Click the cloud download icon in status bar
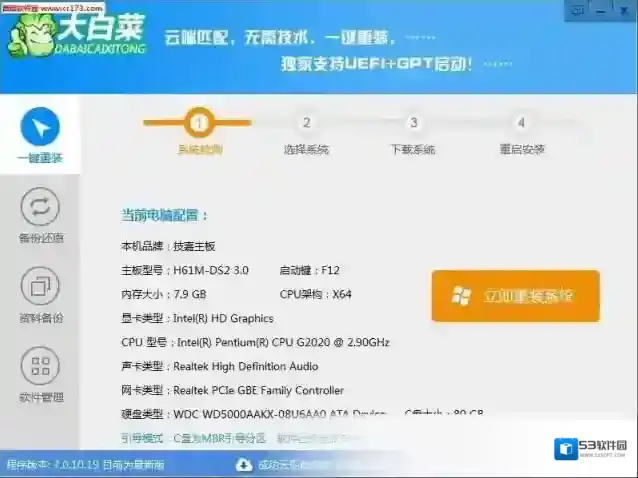The width and height of the screenshot is (638, 478). [243, 464]
